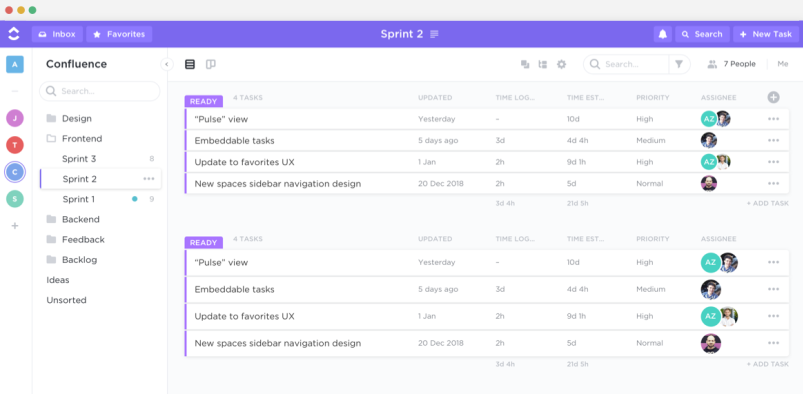Open options for second Embeddable tasks row
The width and height of the screenshot is (803, 394).
click(773, 289)
